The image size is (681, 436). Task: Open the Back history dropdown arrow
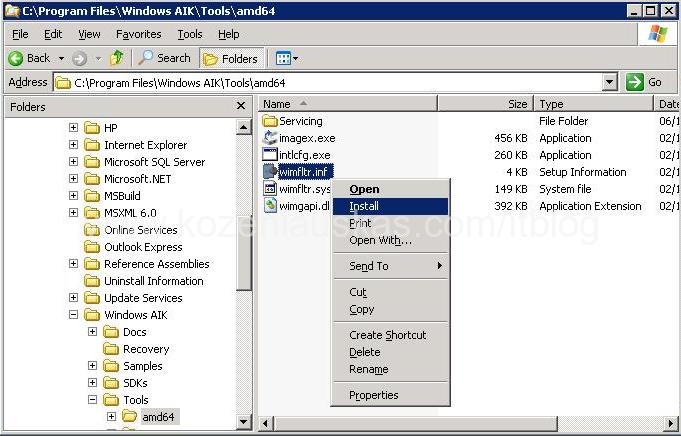click(x=62, y=58)
